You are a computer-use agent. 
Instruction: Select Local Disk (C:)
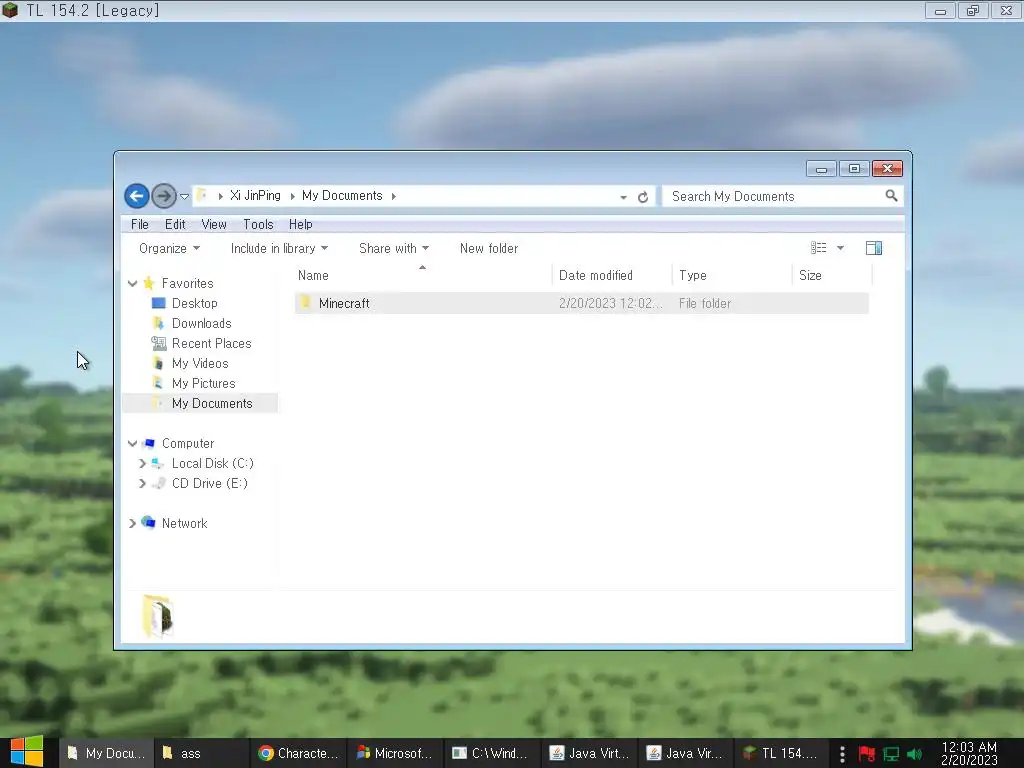(x=212, y=464)
